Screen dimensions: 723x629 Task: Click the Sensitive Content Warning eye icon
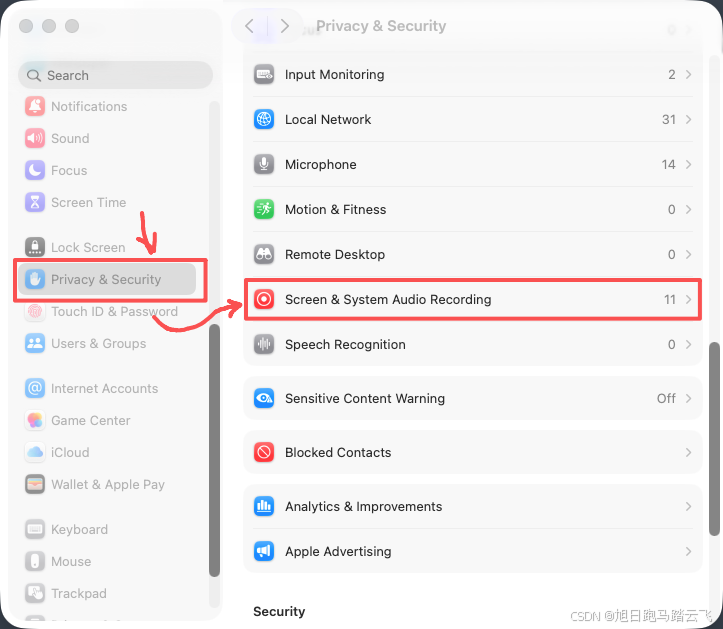point(264,398)
